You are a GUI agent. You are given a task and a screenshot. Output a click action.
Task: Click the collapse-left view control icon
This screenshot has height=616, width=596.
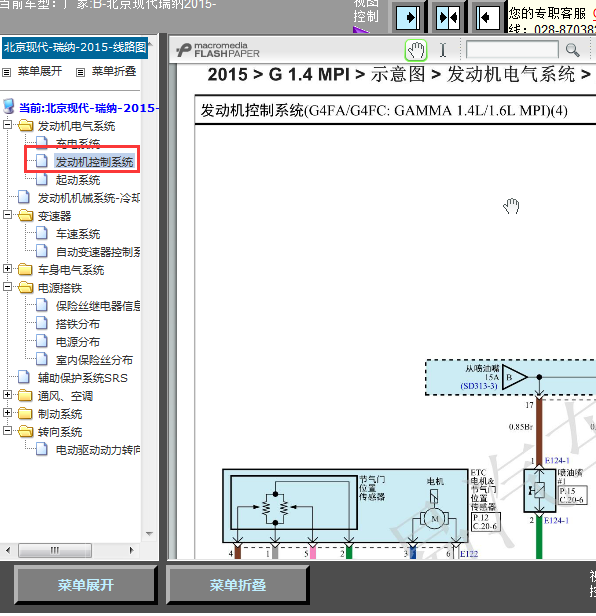click(x=488, y=18)
